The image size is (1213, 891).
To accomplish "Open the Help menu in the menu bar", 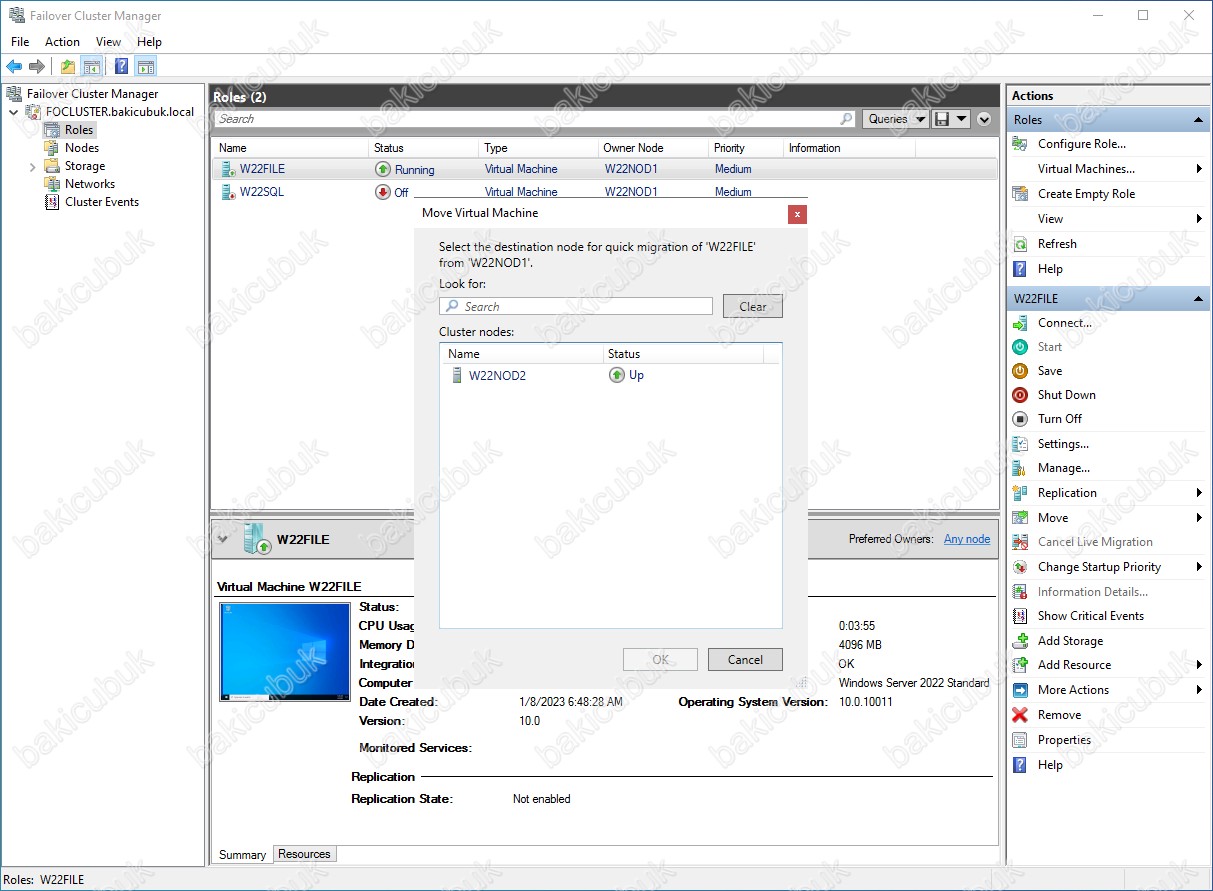I will [149, 42].
